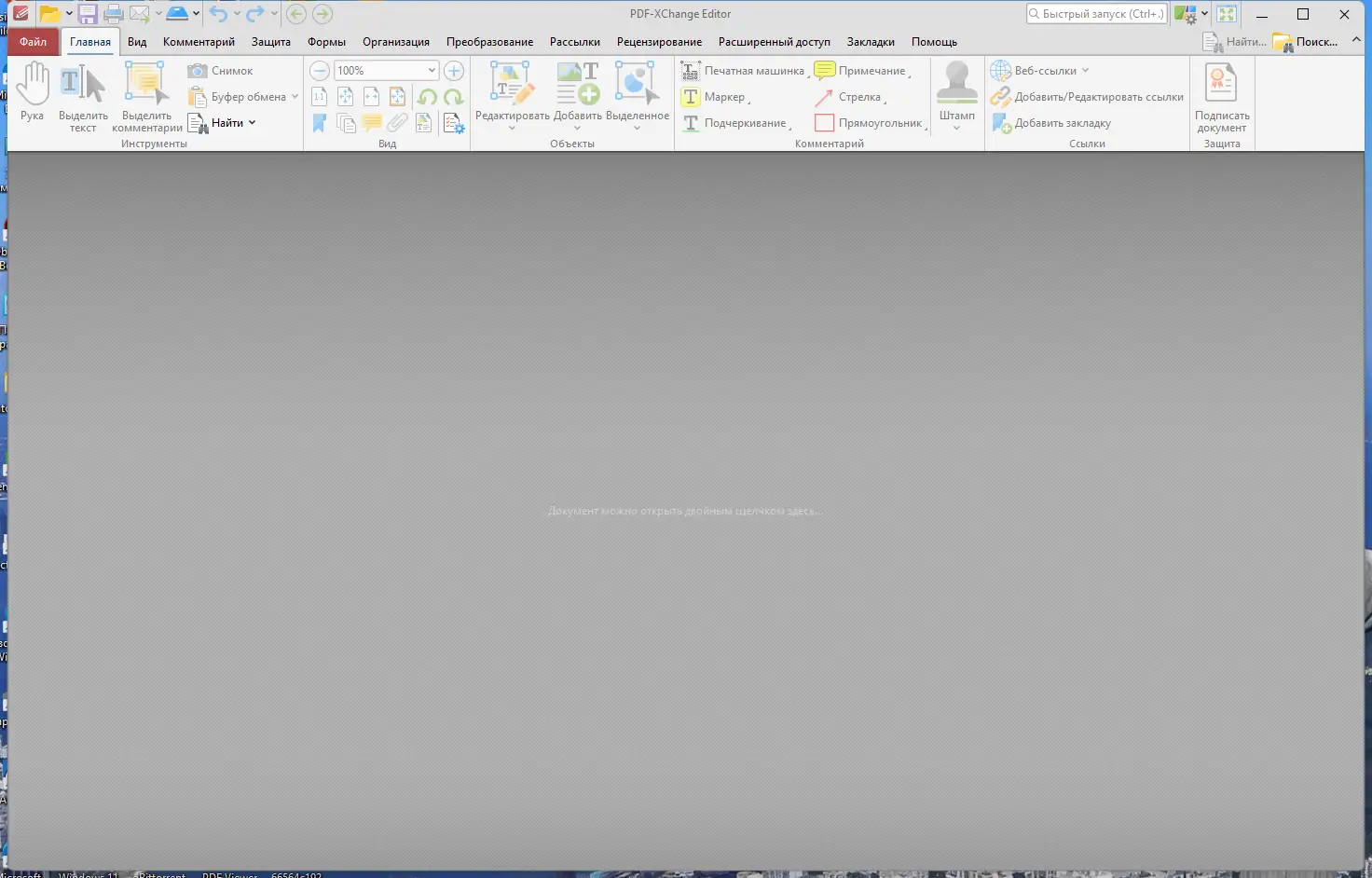1372x878 pixels.
Task: Open the Рассылки tab
Action: pyautogui.click(x=575, y=42)
